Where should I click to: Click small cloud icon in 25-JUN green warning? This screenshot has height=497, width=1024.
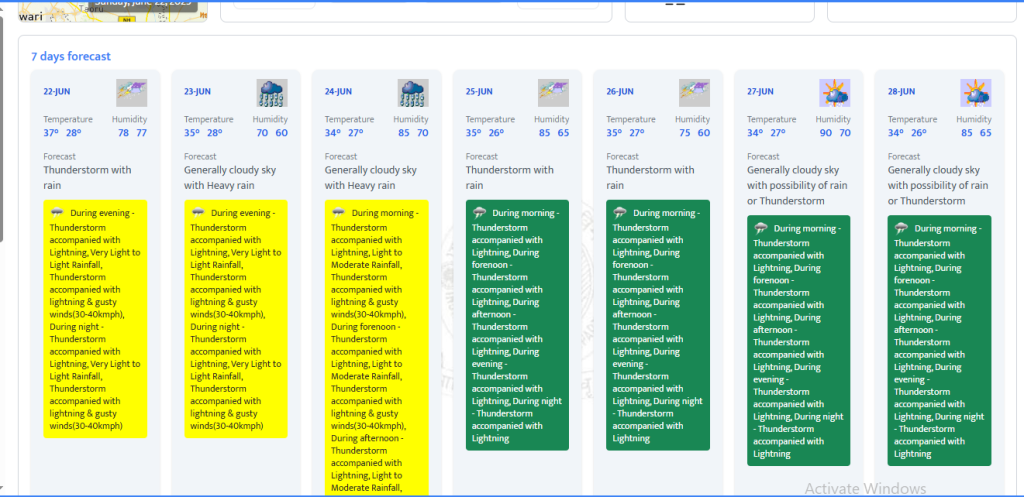tap(480, 213)
